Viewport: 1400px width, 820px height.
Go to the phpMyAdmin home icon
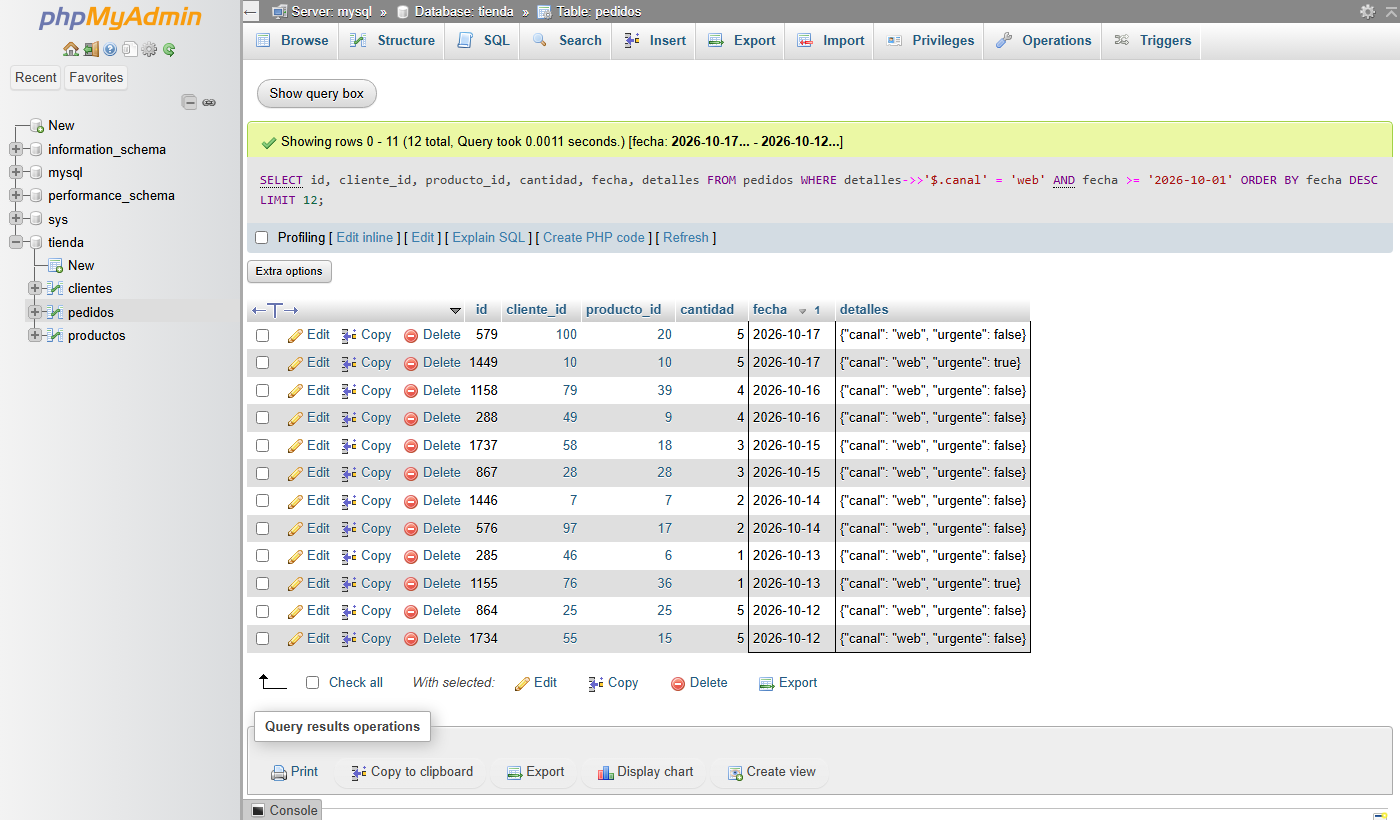[x=70, y=49]
